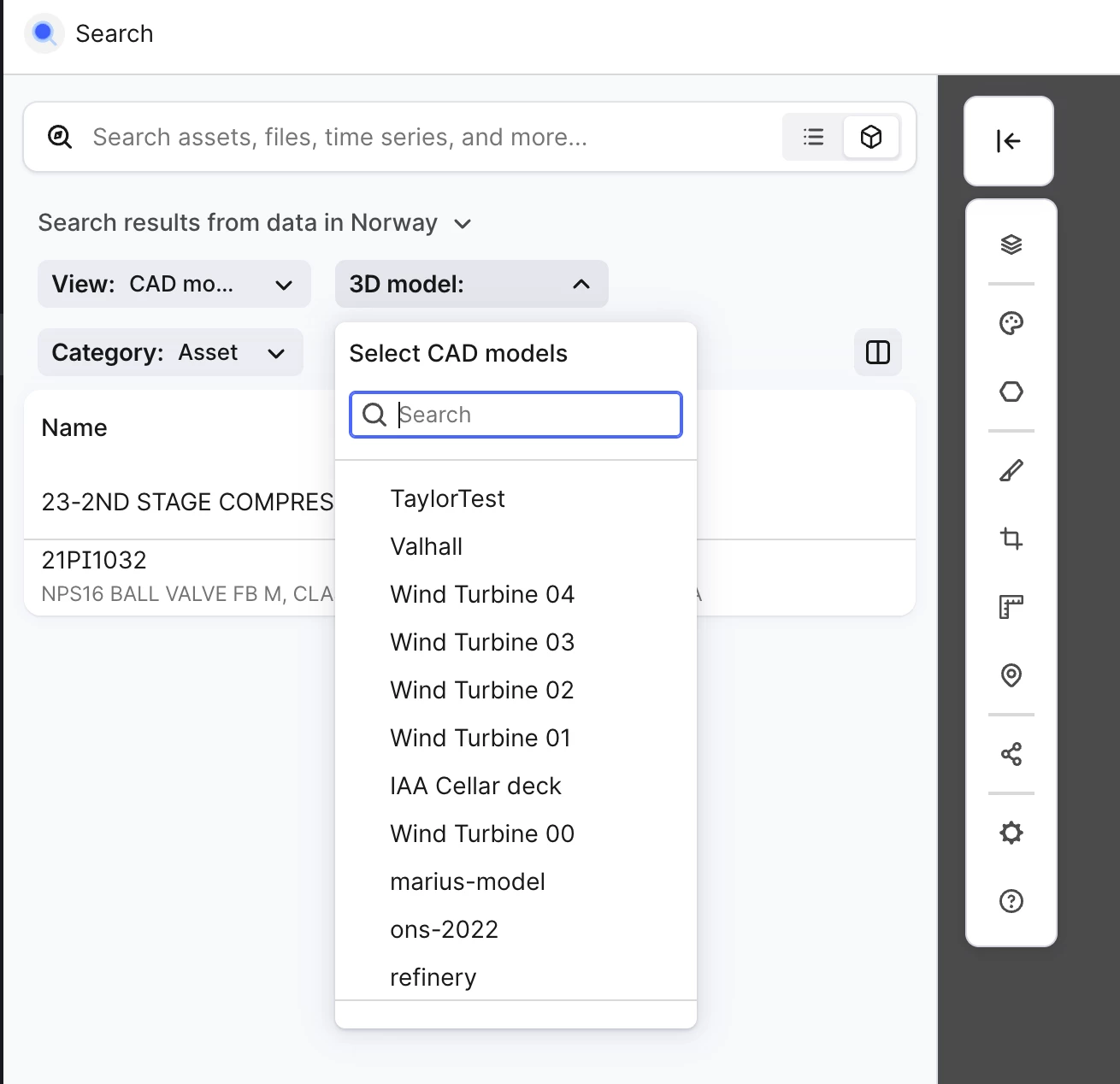The image size is (1120, 1084).
Task: Click the collapse panel arrow icon
Action: (x=1008, y=141)
